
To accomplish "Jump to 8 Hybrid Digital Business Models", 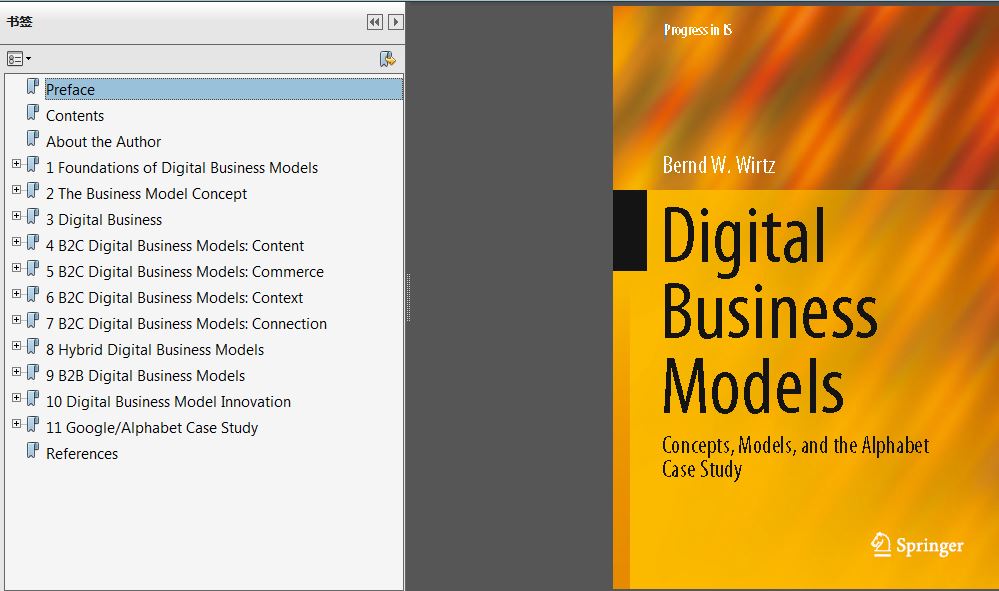I will point(155,350).
